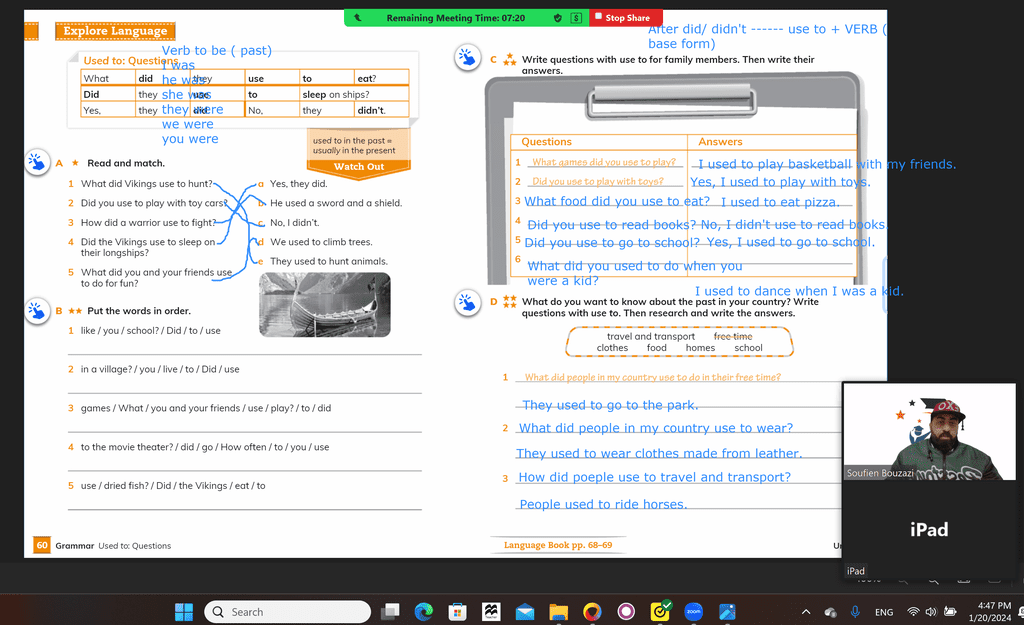
Task: Click the Viking ship photo
Action: 325,305
